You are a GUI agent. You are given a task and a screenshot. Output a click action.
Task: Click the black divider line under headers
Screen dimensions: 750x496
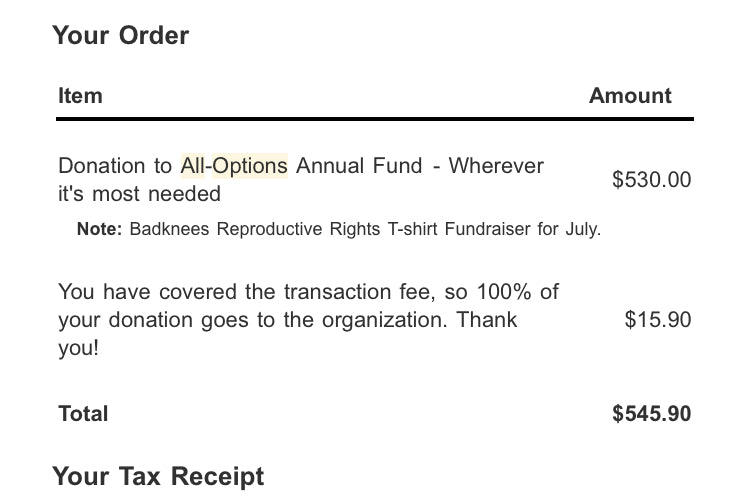pos(375,119)
